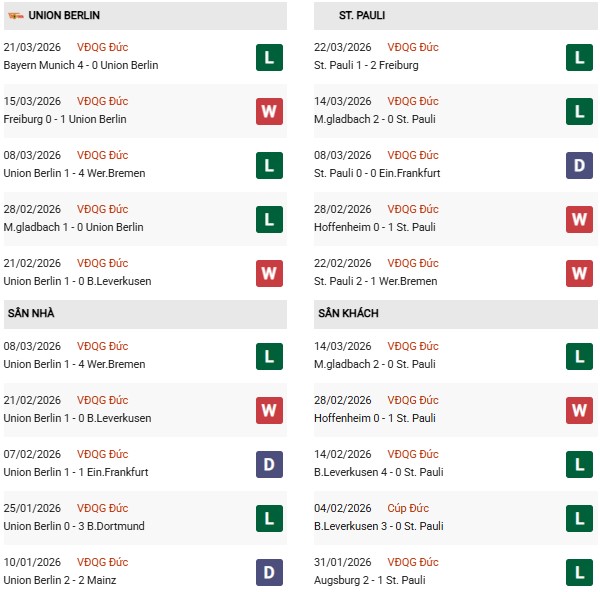Click the W badge for Hoffenheim 0-1 St. Pauli under St. Pauli

click(579, 219)
